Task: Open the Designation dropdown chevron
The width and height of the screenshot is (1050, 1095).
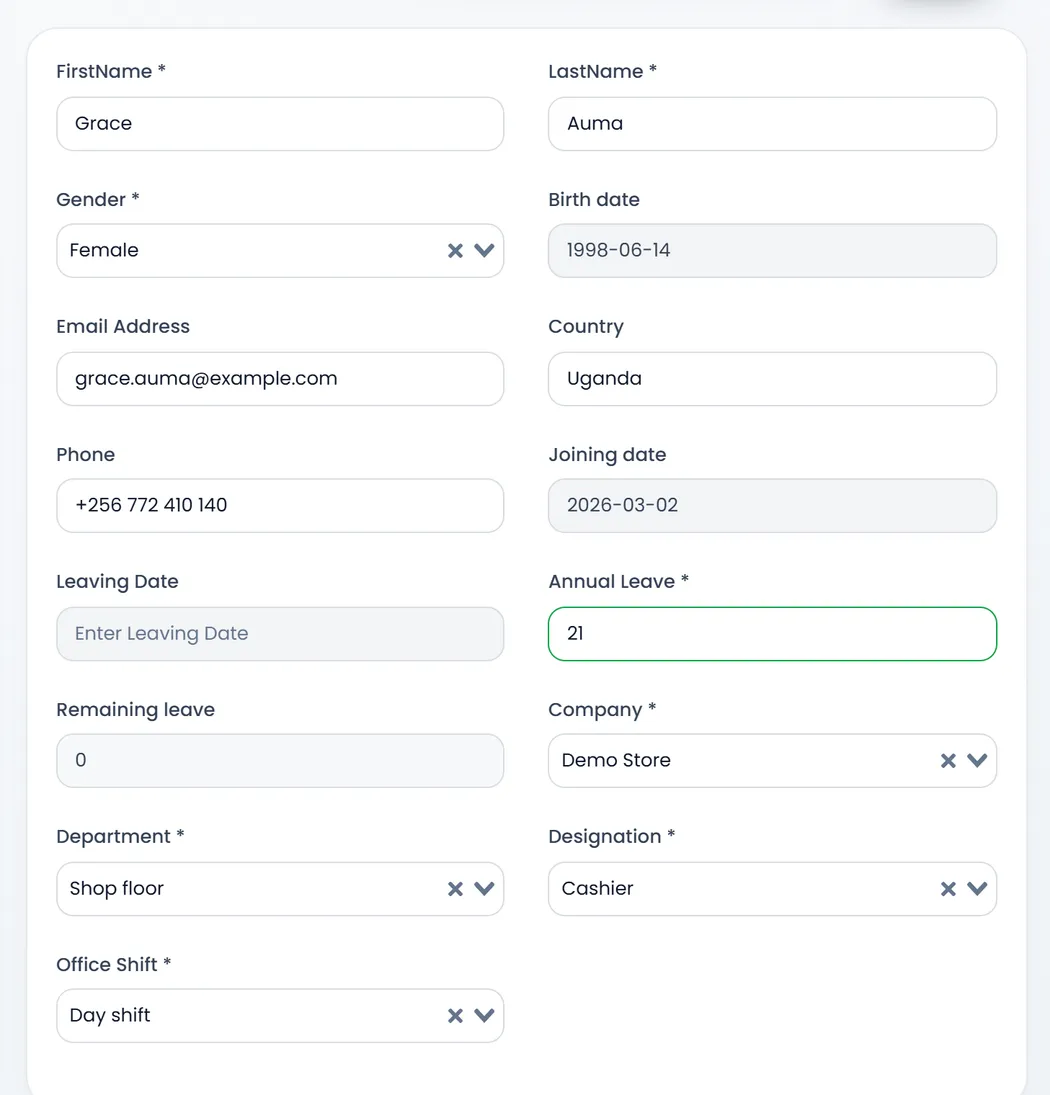Action: pyautogui.click(x=977, y=889)
